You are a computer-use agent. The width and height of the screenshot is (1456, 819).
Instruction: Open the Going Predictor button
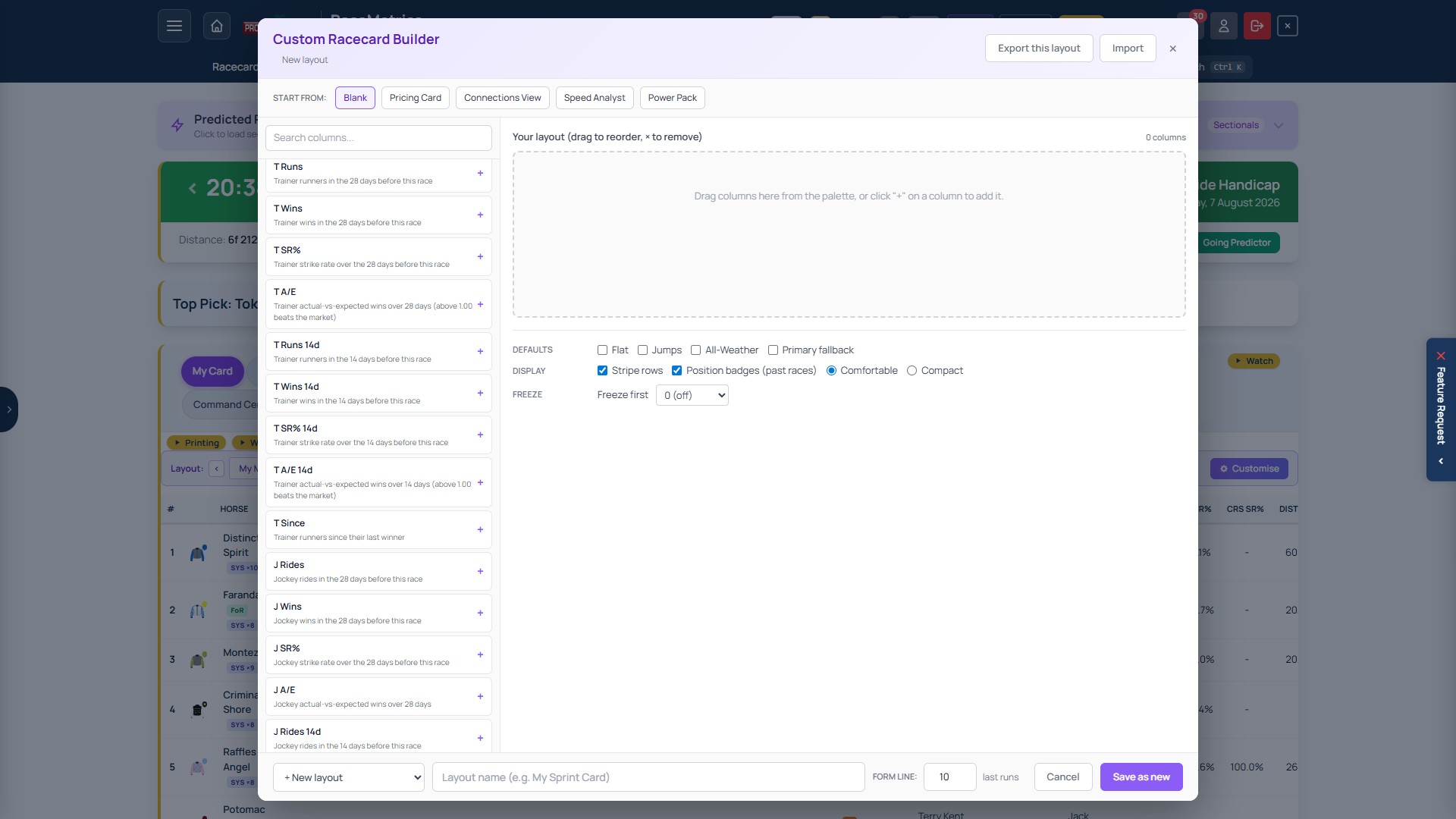pyautogui.click(x=1237, y=243)
